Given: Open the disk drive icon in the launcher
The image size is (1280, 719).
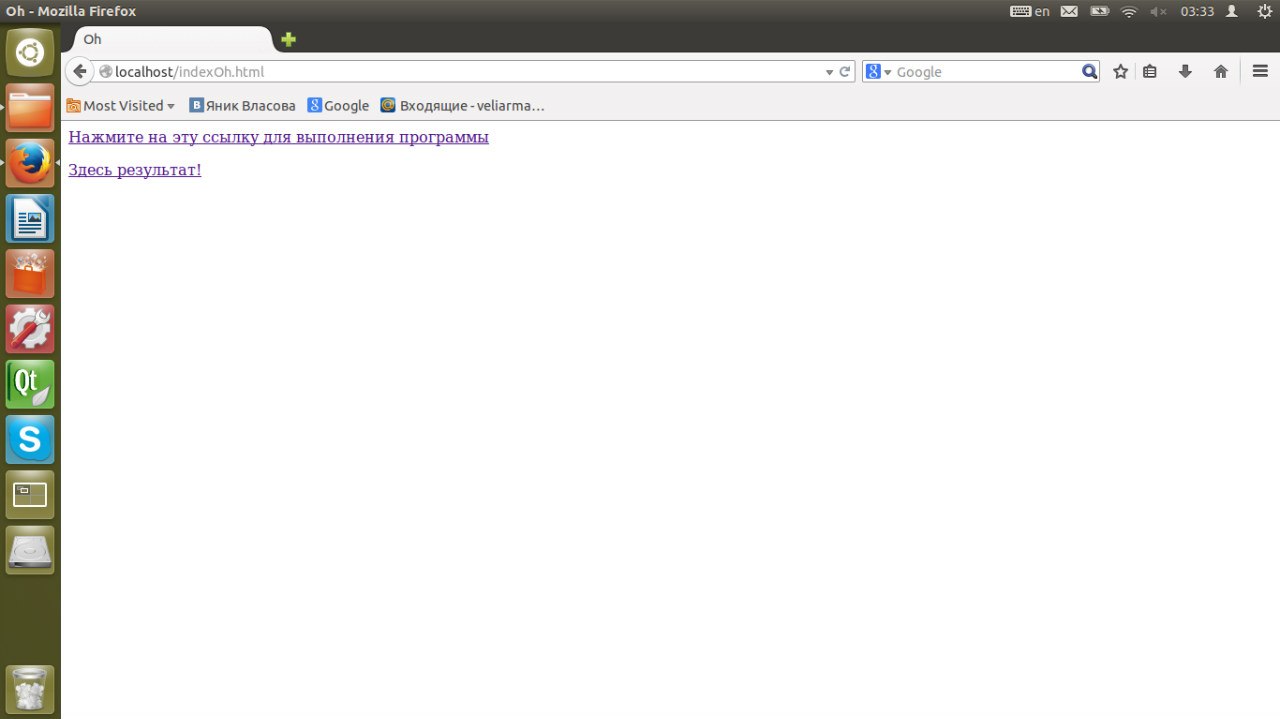Looking at the screenshot, I should pyautogui.click(x=30, y=550).
